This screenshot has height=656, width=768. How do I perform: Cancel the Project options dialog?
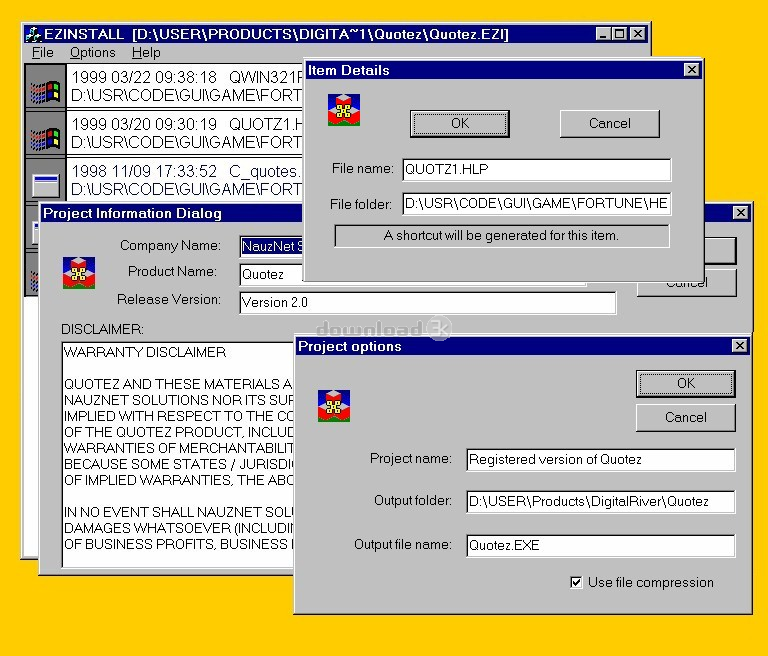tap(685, 417)
